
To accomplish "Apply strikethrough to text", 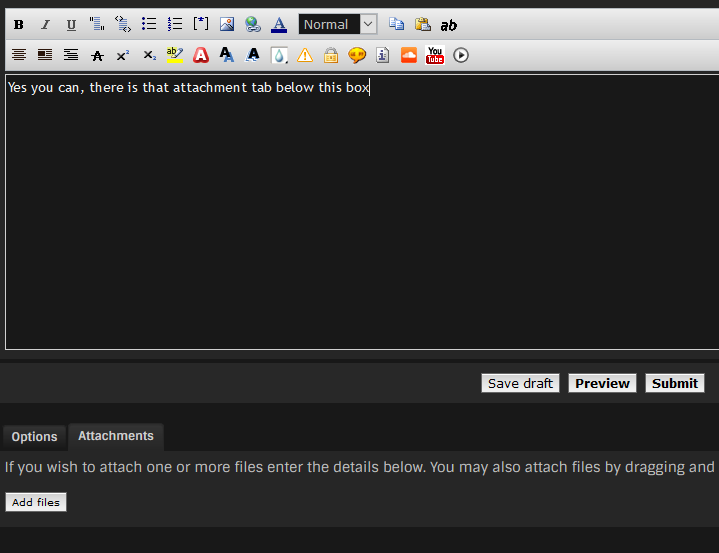I will click(x=97, y=55).
